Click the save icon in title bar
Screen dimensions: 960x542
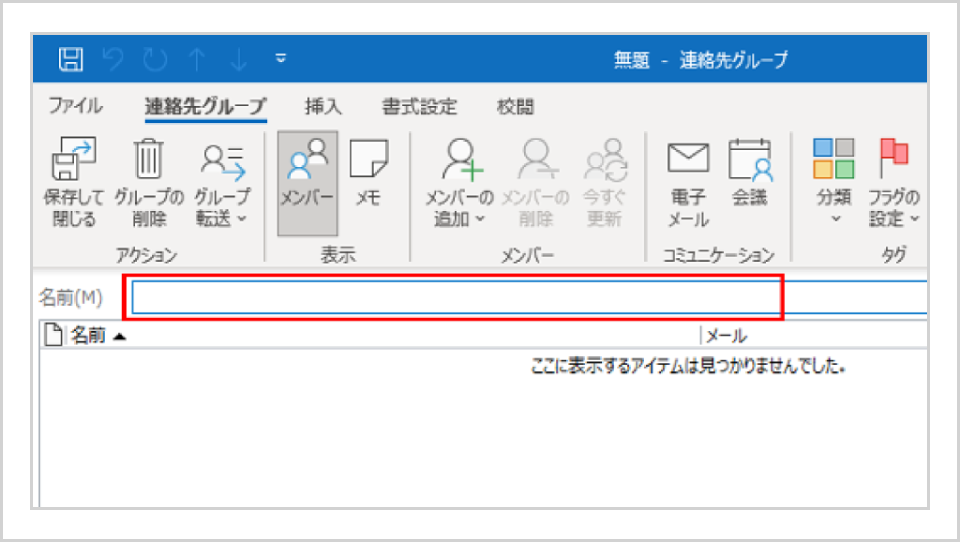click(x=71, y=60)
